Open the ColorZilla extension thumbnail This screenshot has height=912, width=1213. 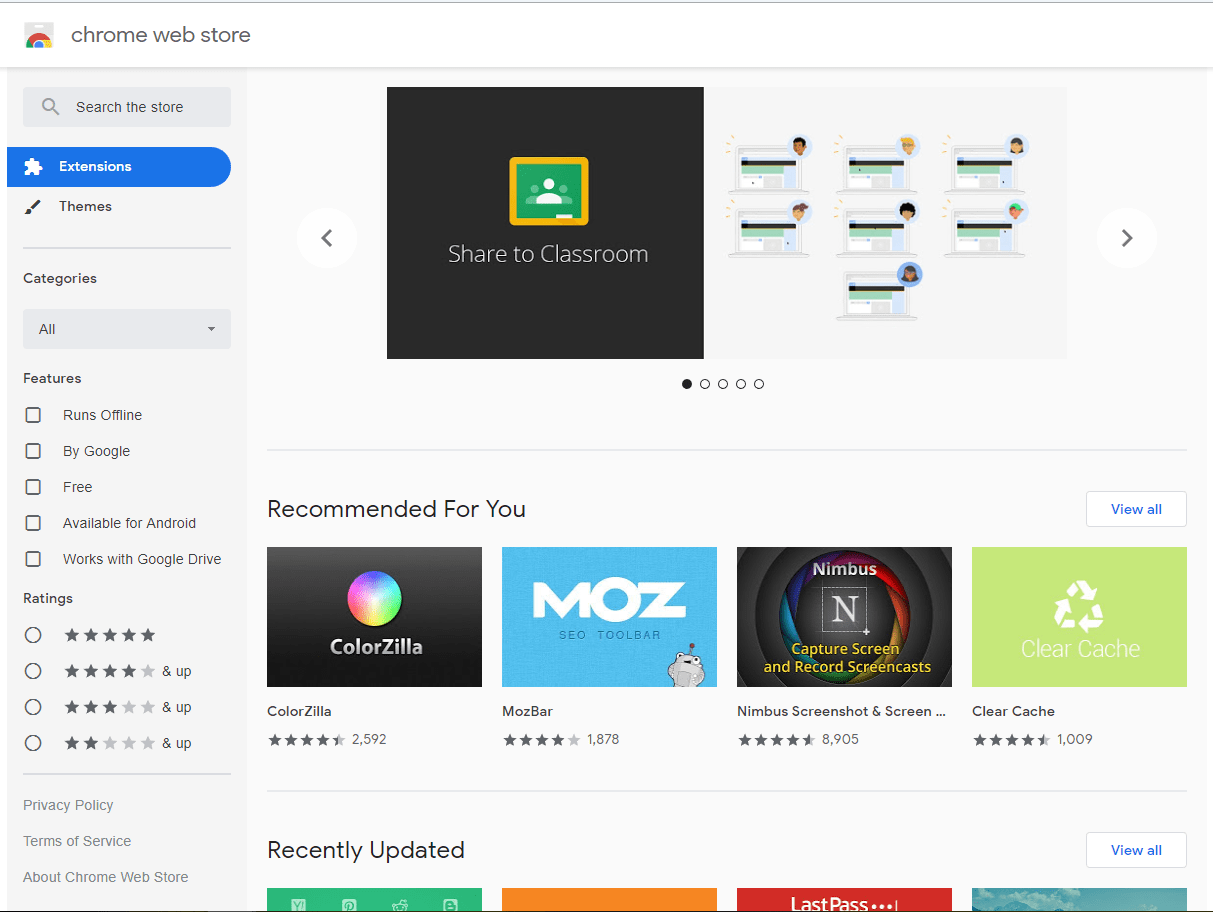tap(374, 617)
